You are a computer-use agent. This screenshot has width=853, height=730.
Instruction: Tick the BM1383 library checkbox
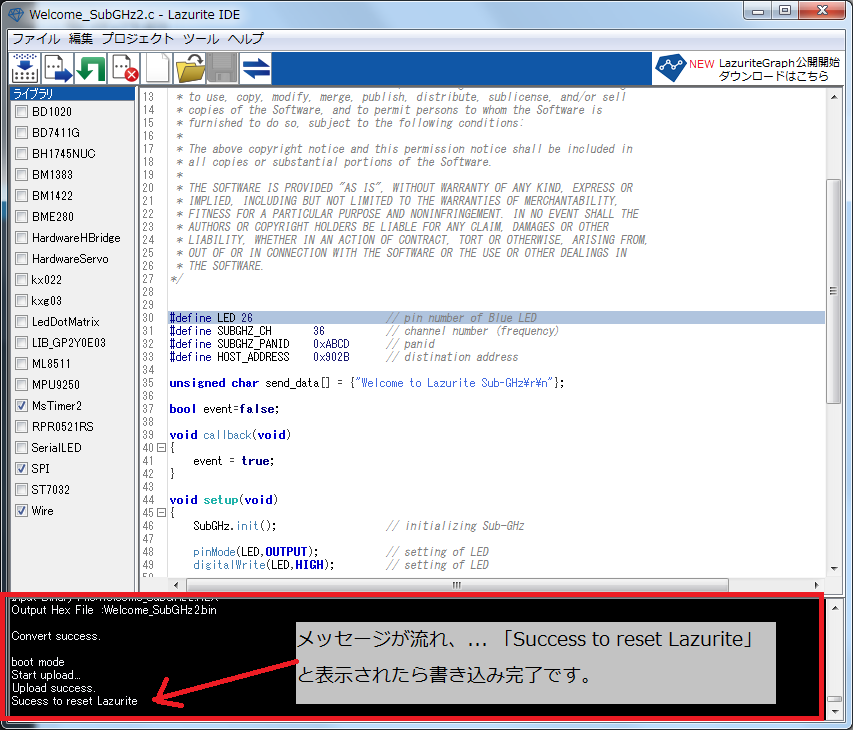[x=21, y=175]
